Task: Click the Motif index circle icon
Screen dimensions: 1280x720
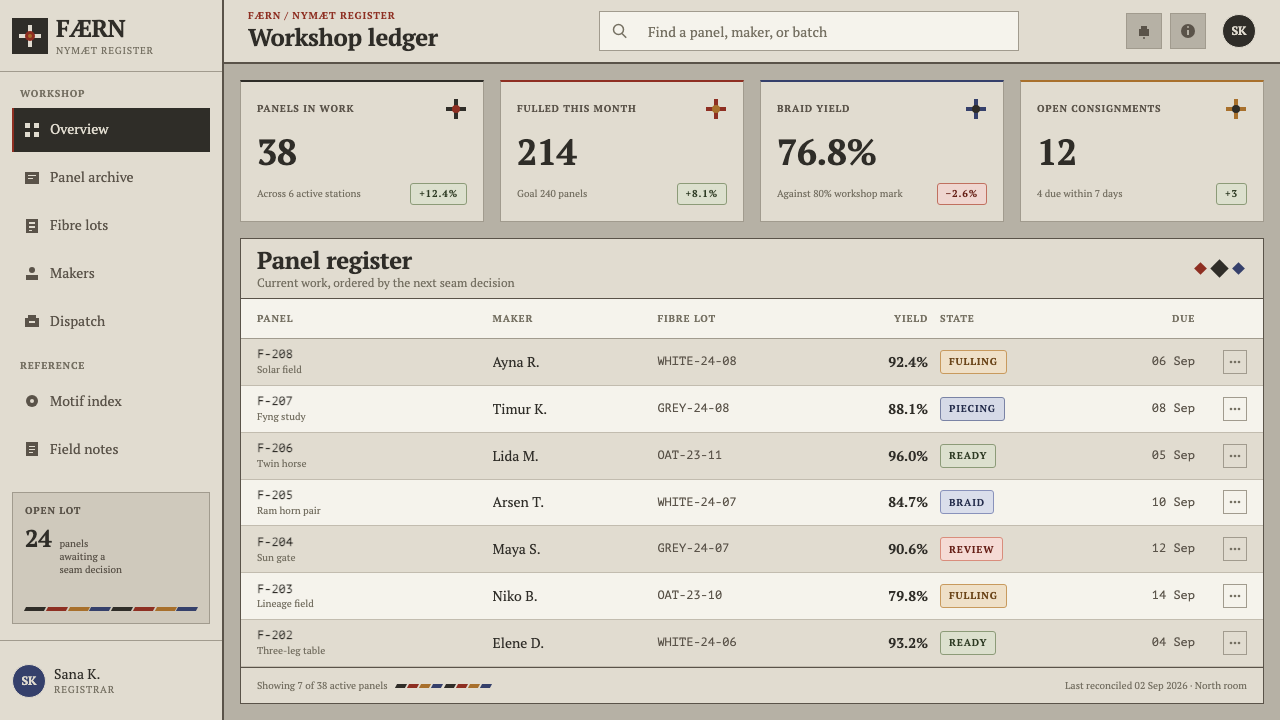Action: point(32,402)
